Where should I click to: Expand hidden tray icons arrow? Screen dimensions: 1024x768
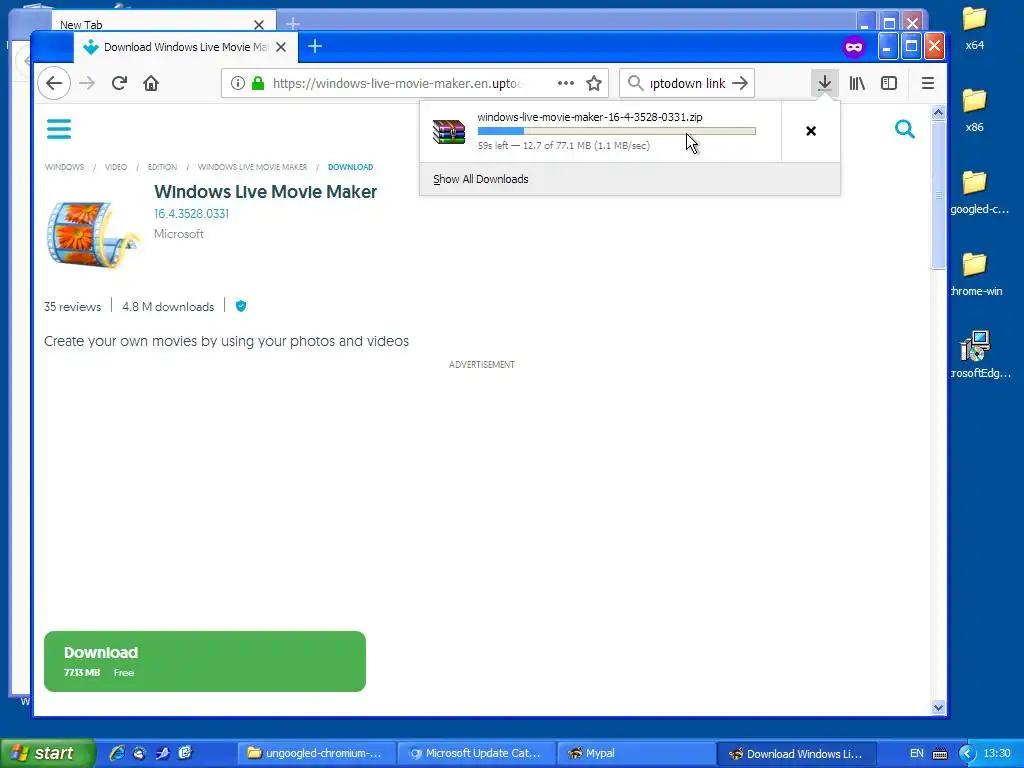967,754
